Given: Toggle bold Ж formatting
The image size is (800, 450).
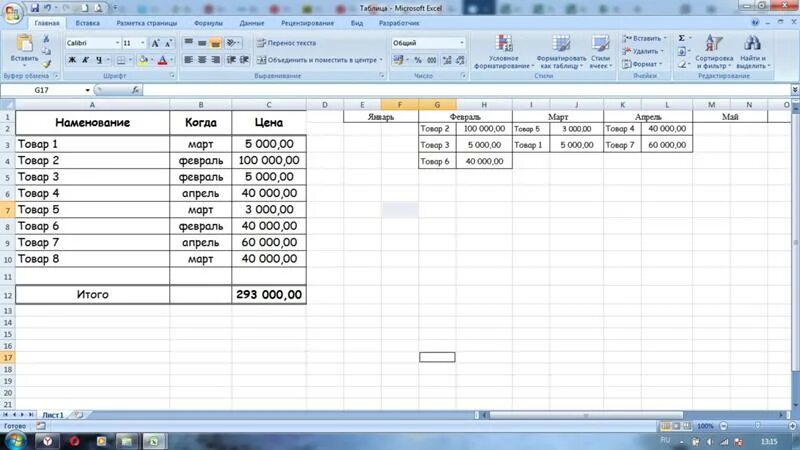Looking at the screenshot, I should coord(72,60).
